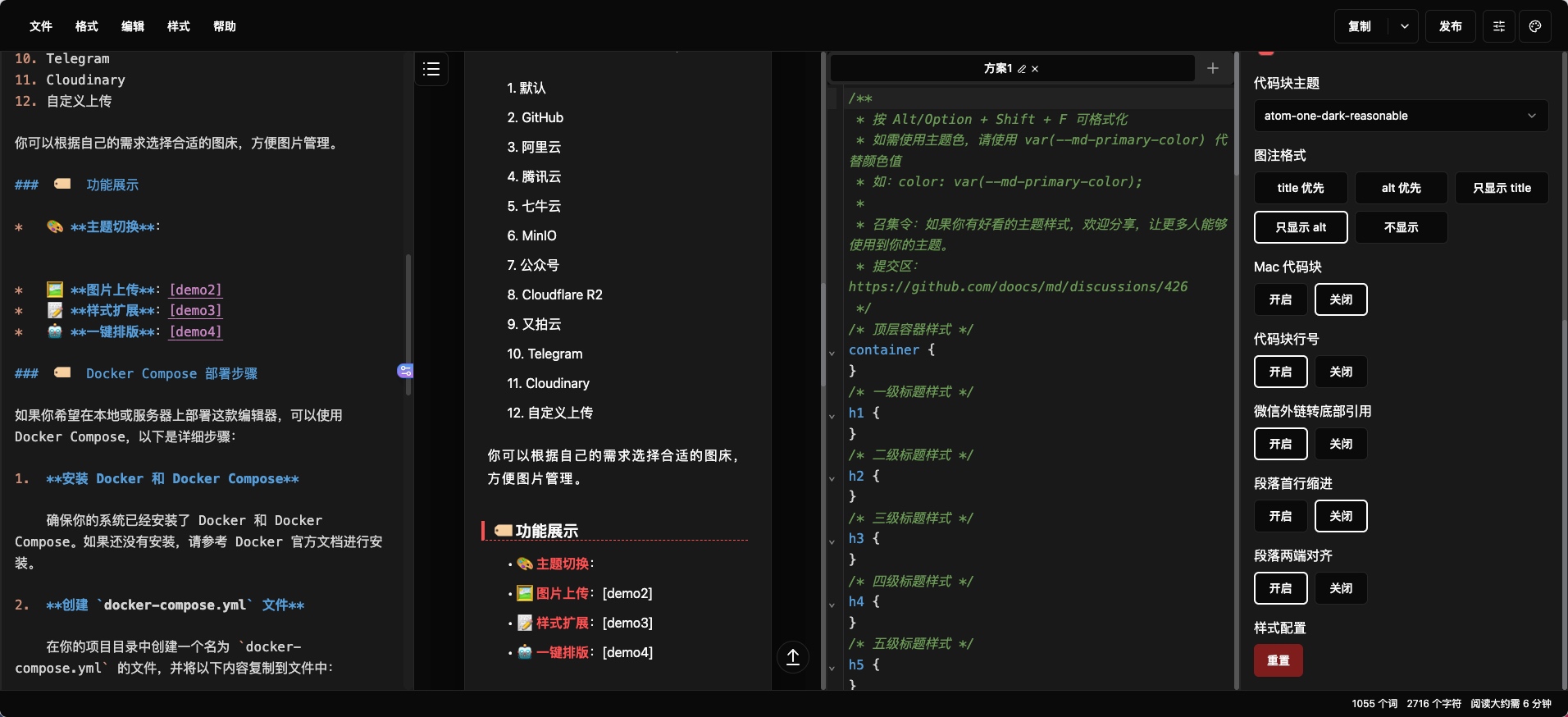Click the 功能展示 heading in preview
Screen dimensions: 1568x717
[x=547, y=531]
